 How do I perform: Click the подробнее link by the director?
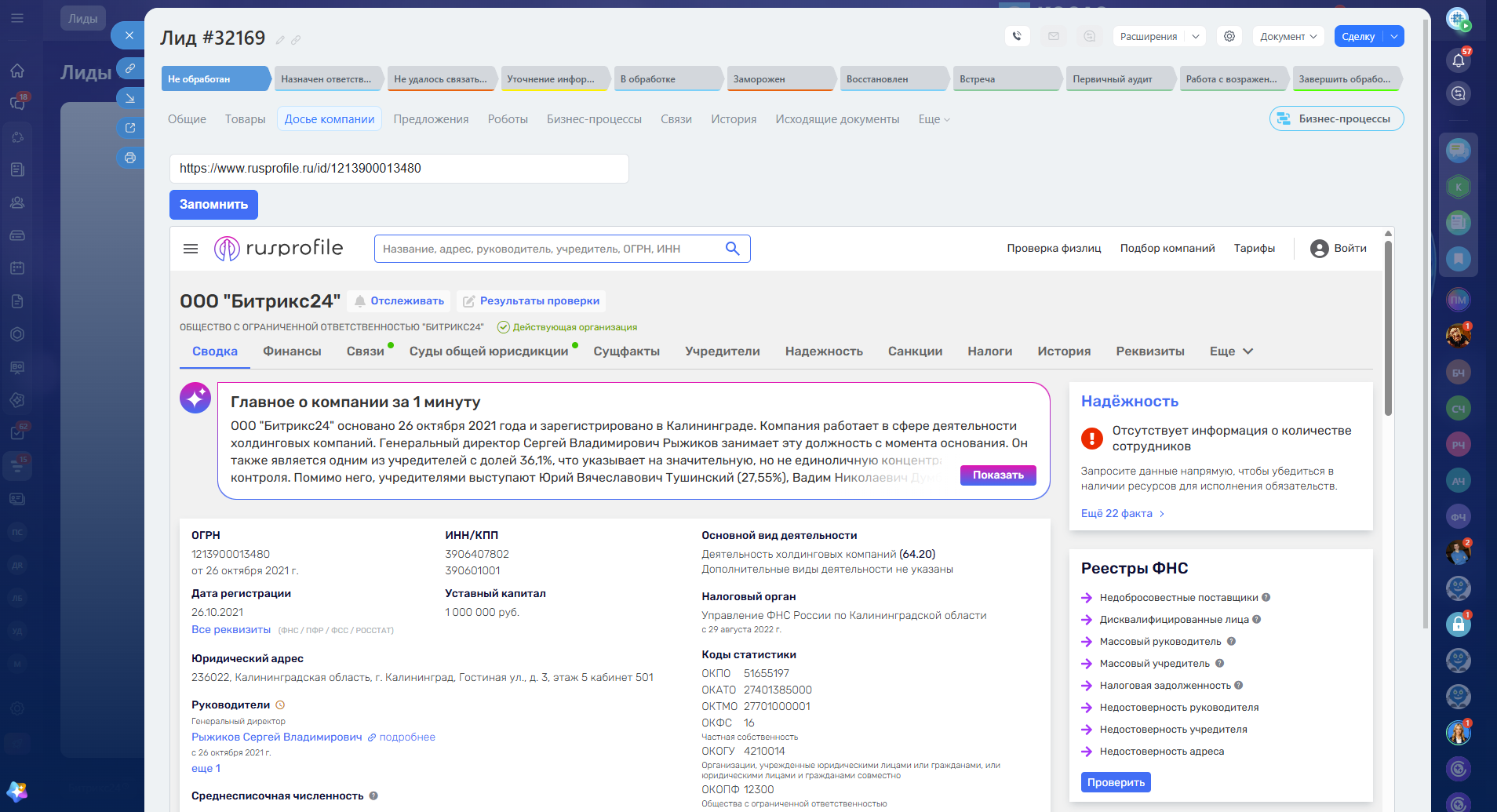click(401, 737)
